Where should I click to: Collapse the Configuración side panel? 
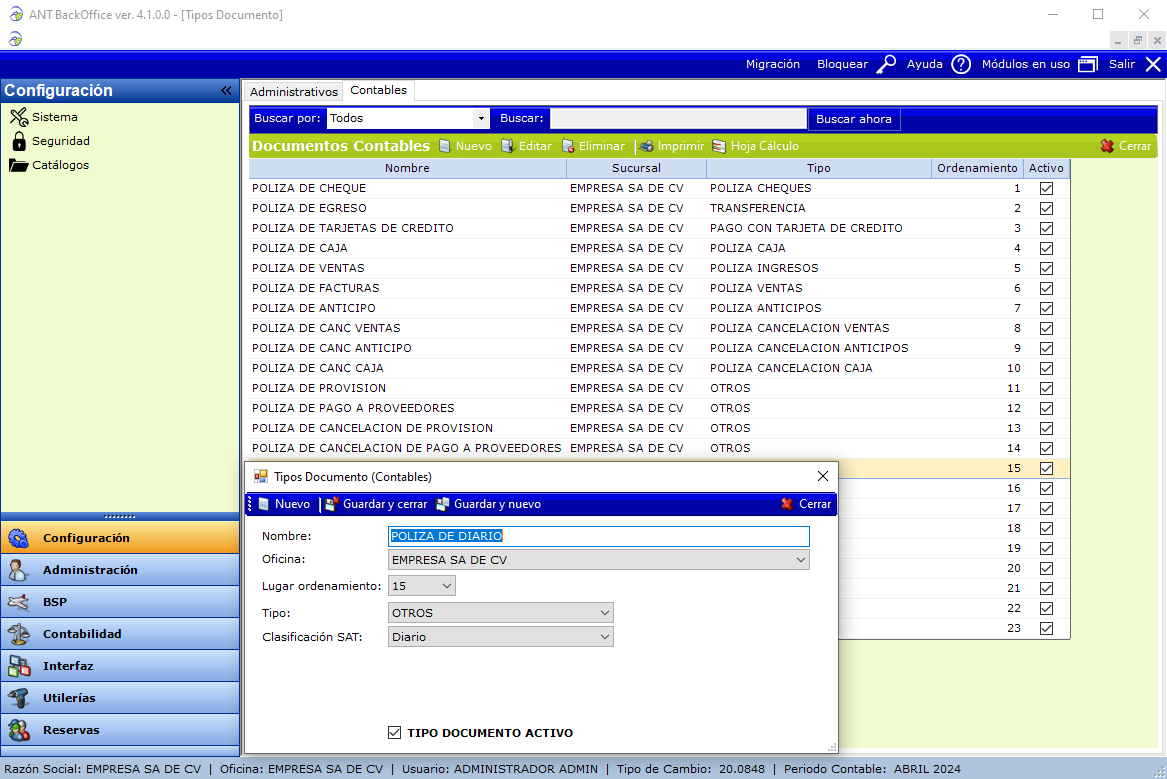coord(226,91)
